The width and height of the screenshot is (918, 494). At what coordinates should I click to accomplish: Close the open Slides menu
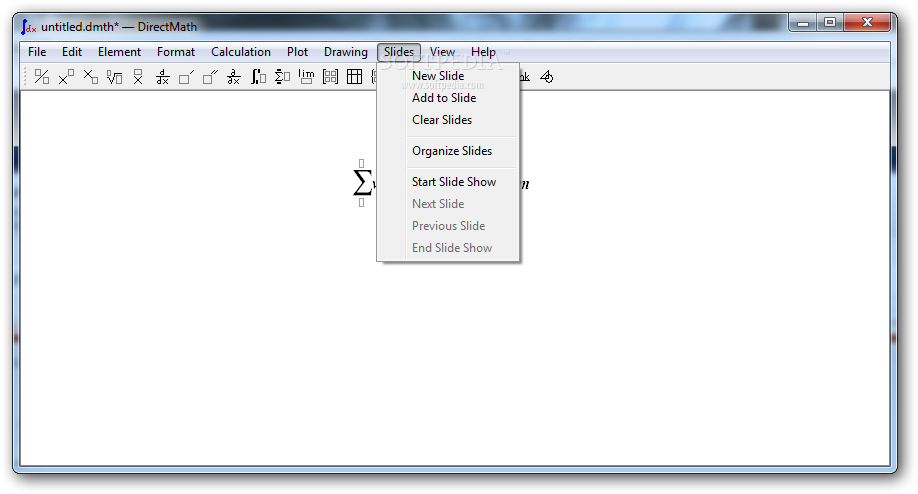click(x=399, y=52)
